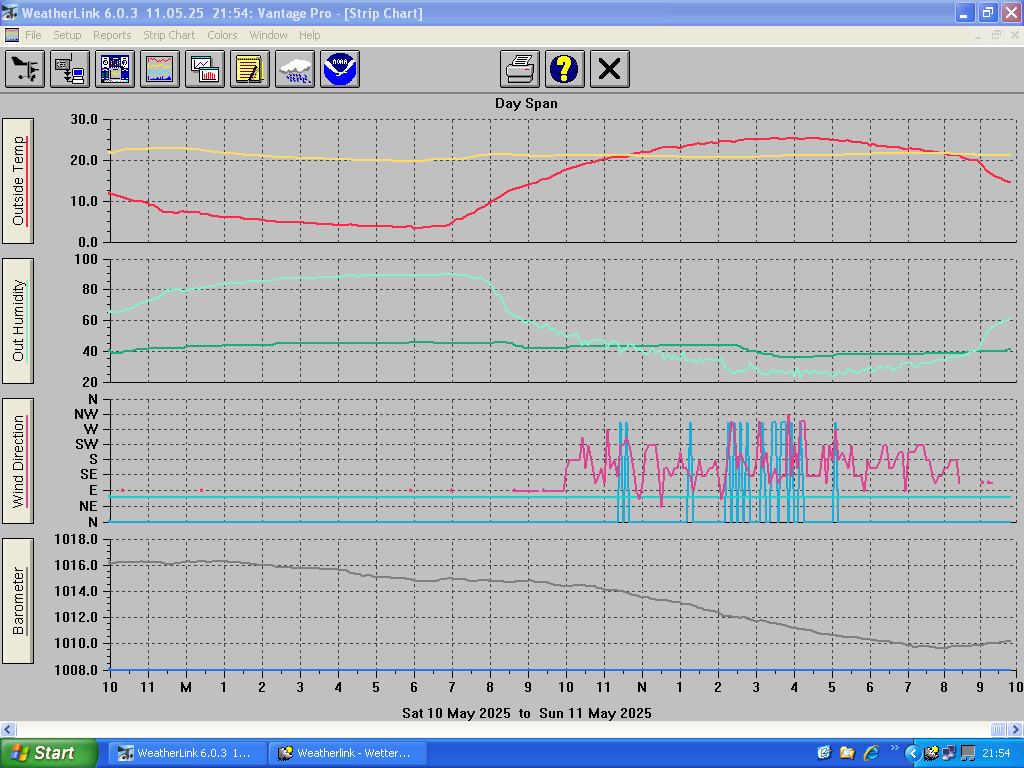Screen dimensions: 1024x768
Task: Open the weather bulletin console view
Action: tap(115, 69)
